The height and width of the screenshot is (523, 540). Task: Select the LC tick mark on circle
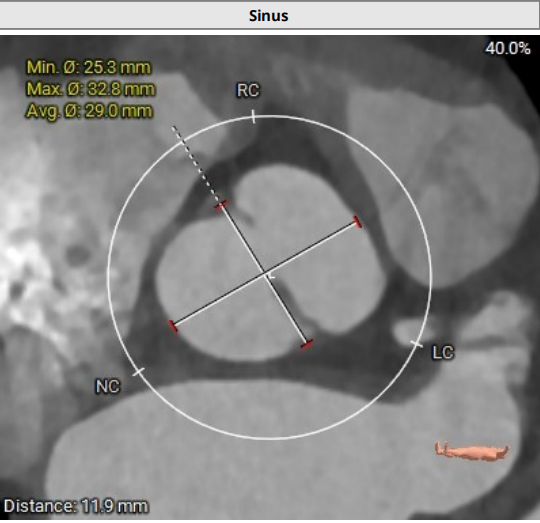[417, 344]
